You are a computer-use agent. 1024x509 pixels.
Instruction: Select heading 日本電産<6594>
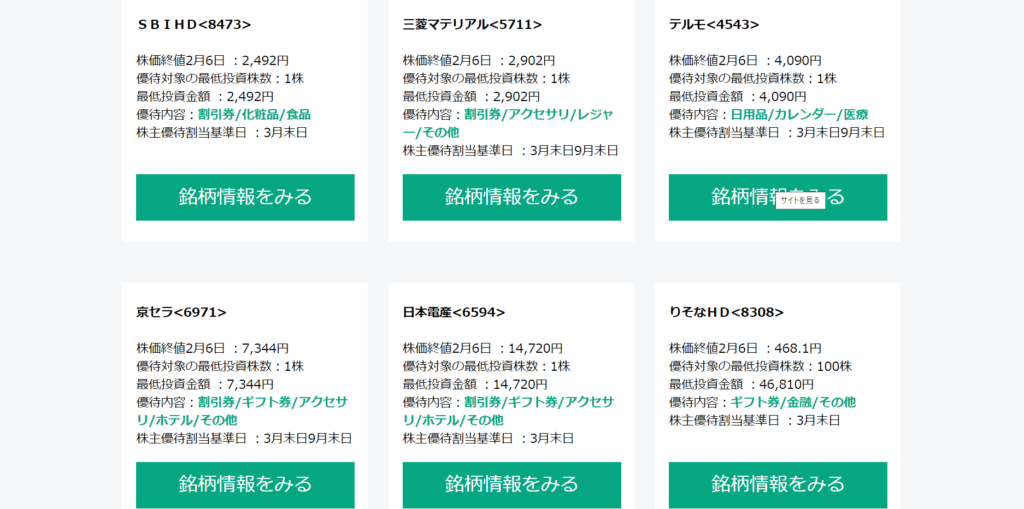pos(454,312)
